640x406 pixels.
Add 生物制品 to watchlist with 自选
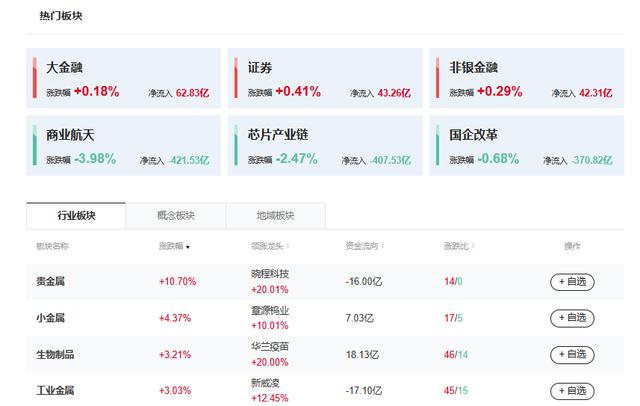(x=572, y=355)
